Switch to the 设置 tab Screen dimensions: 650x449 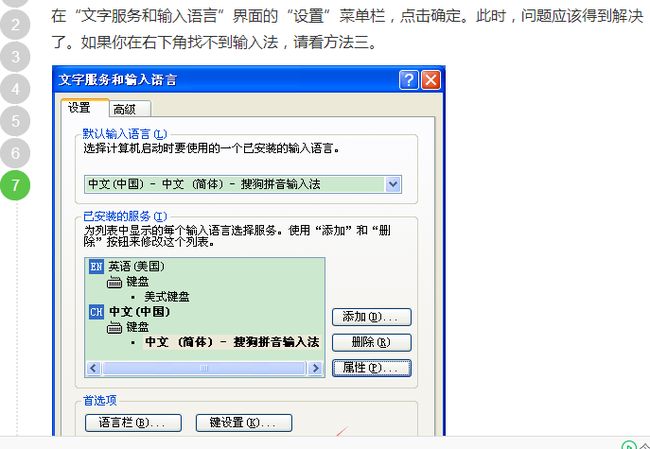[x=85, y=108]
